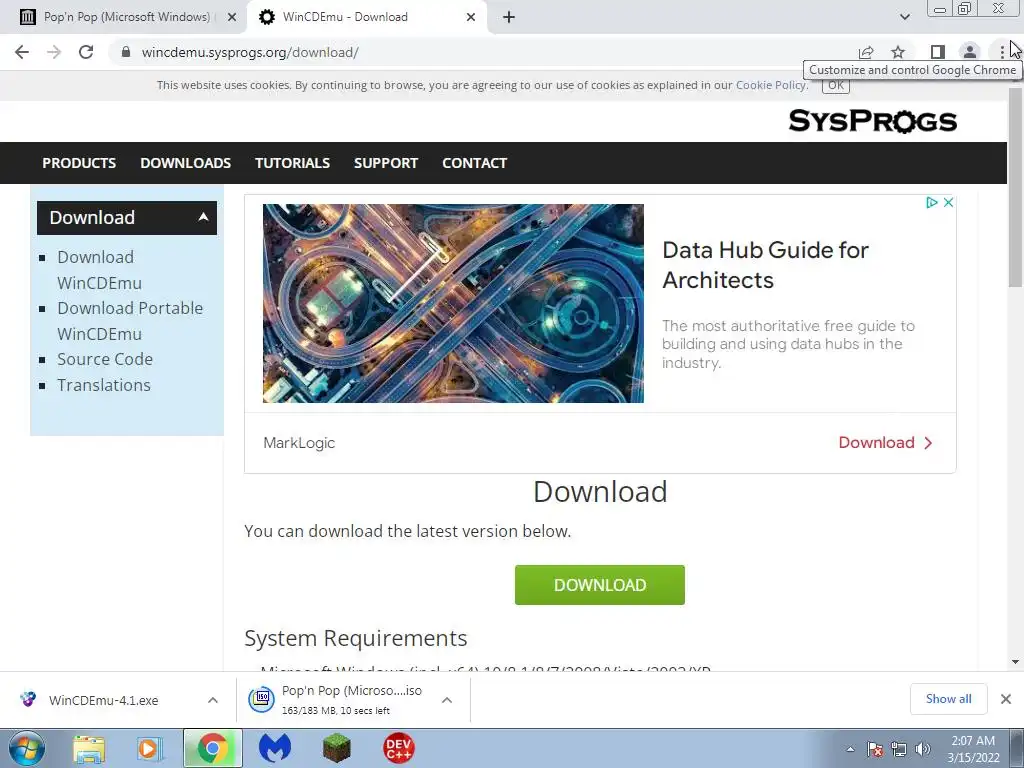Open the Chrome side panel
This screenshot has width=1024, height=768.
coord(937,52)
